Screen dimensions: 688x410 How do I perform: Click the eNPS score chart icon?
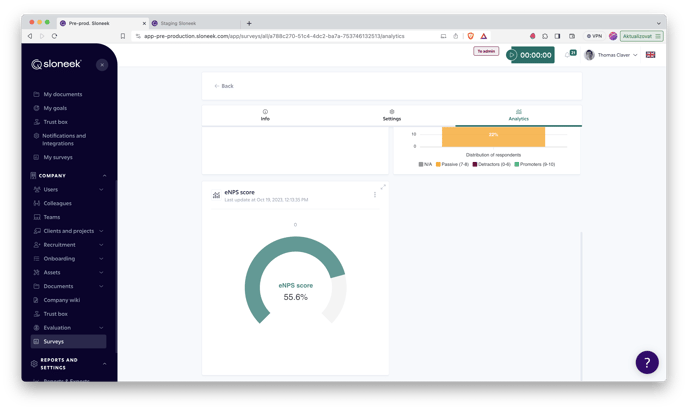(216, 195)
